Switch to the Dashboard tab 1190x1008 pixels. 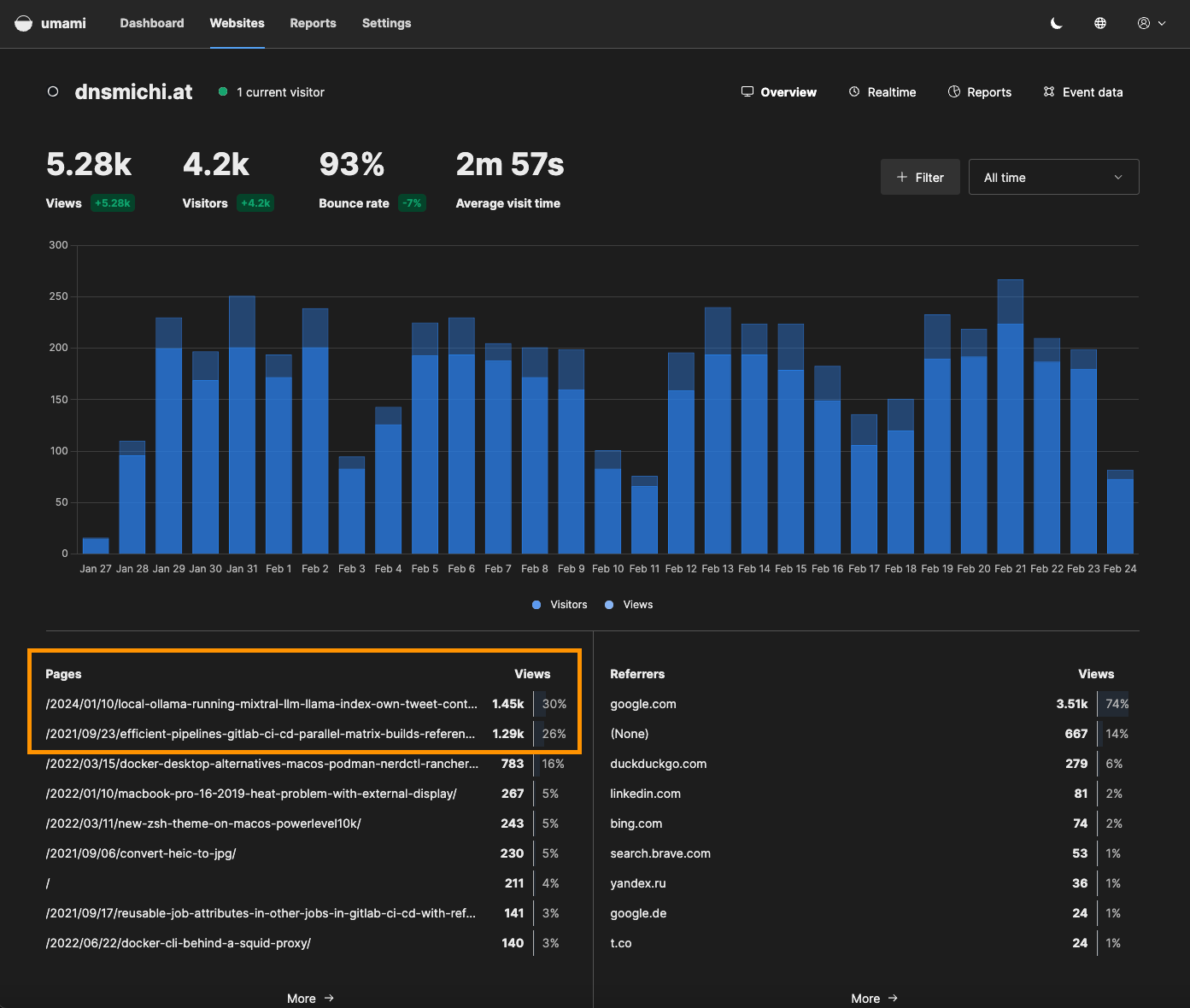pyautogui.click(x=152, y=23)
